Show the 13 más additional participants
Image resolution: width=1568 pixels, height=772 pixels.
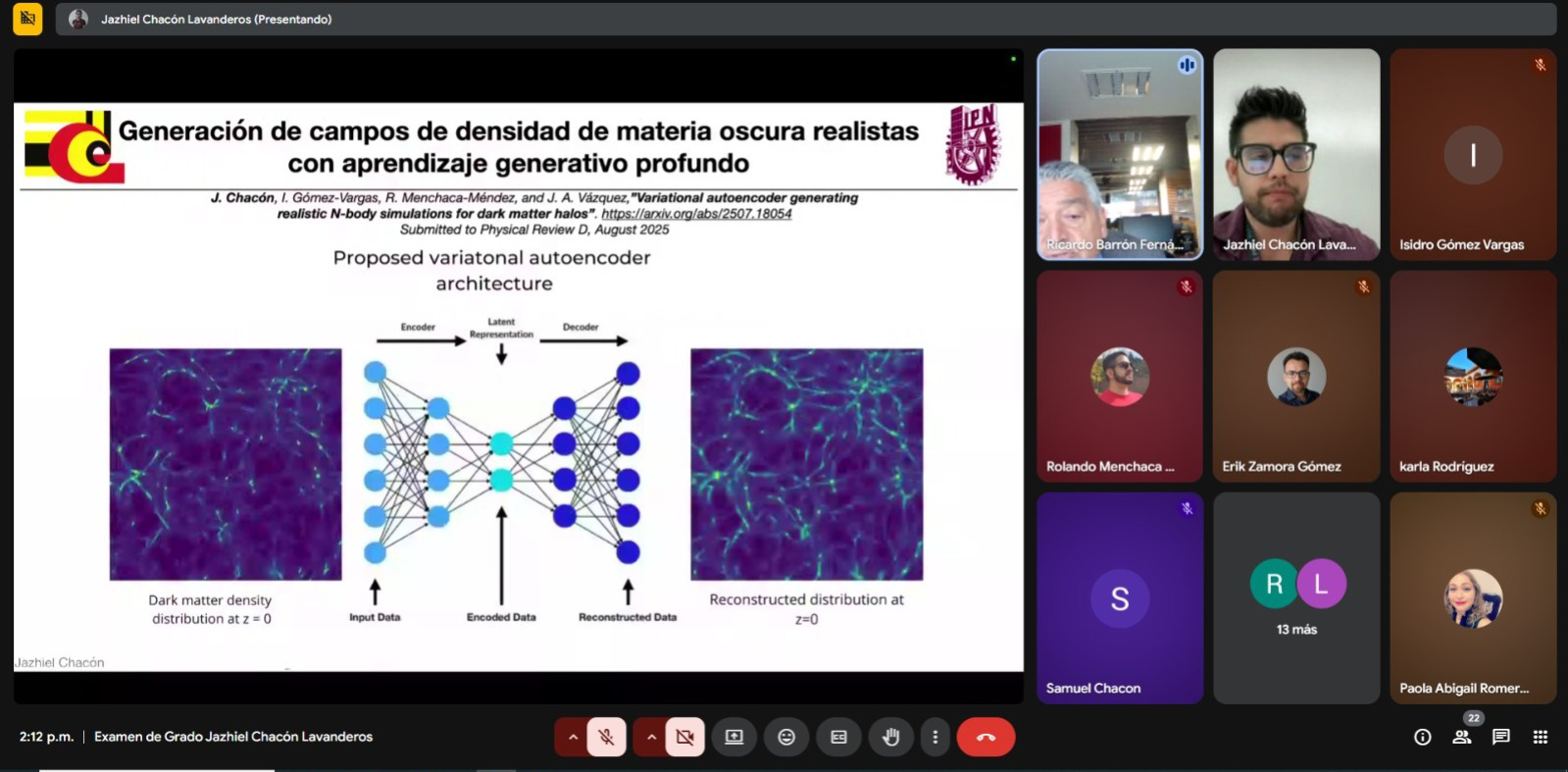pyautogui.click(x=1296, y=597)
